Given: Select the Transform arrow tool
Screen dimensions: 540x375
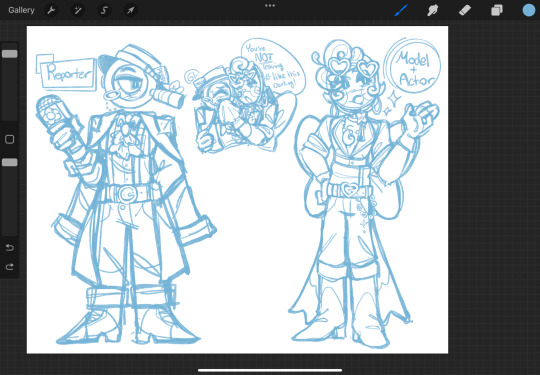Looking at the screenshot, I should (131, 10).
